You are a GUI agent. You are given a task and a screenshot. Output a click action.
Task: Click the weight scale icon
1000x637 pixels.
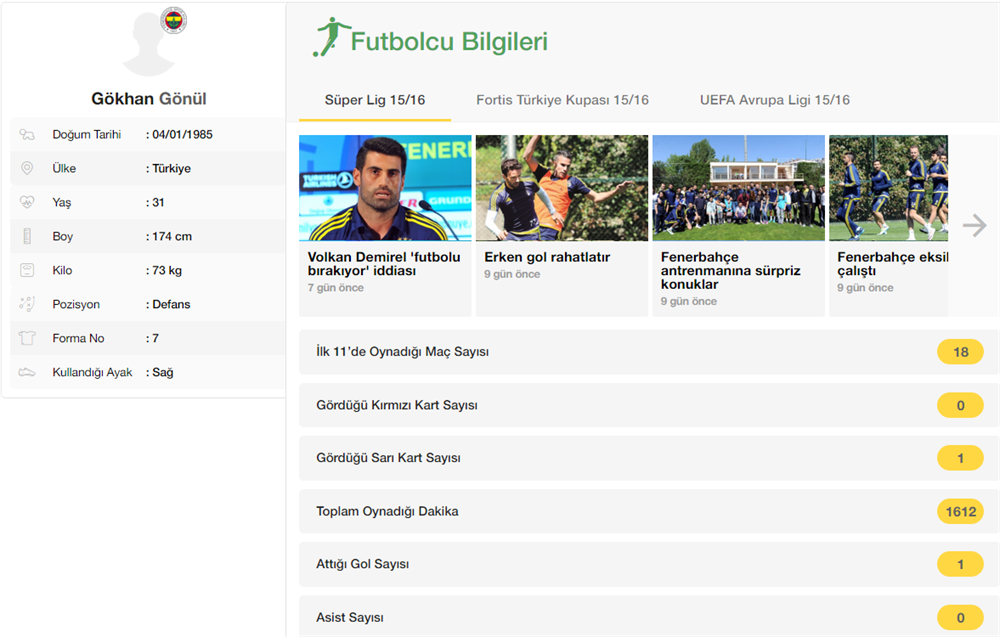[x=27, y=271]
